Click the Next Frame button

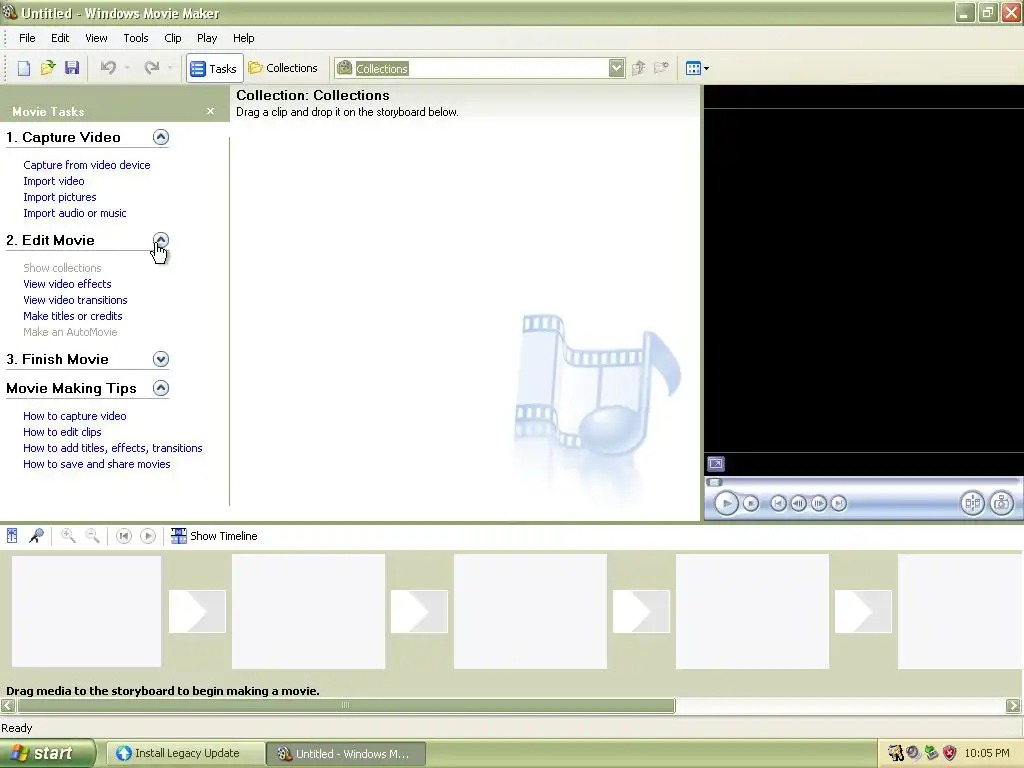(818, 504)
